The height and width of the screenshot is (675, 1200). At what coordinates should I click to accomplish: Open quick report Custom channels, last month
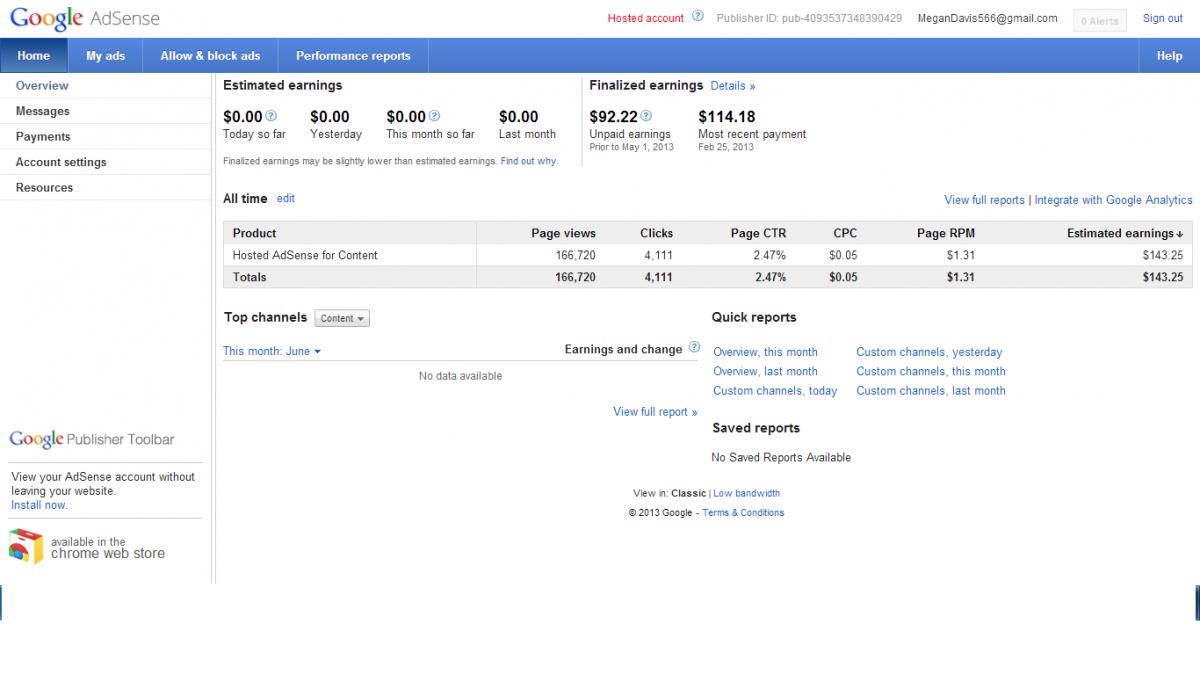click(931, 391)
